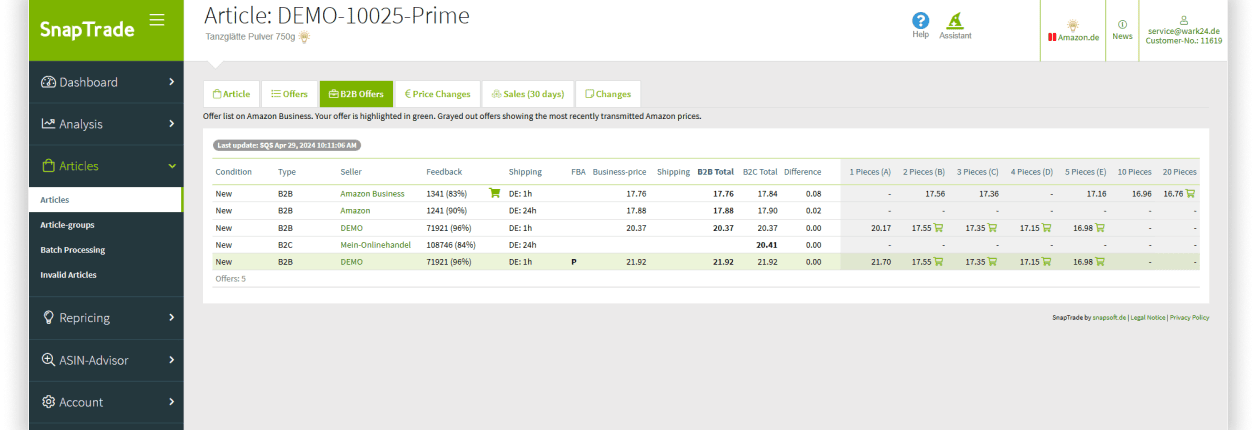Switch to the Offers tab
The width and height of the screenshot is (1256, 430).
click(x=289, y=94)
